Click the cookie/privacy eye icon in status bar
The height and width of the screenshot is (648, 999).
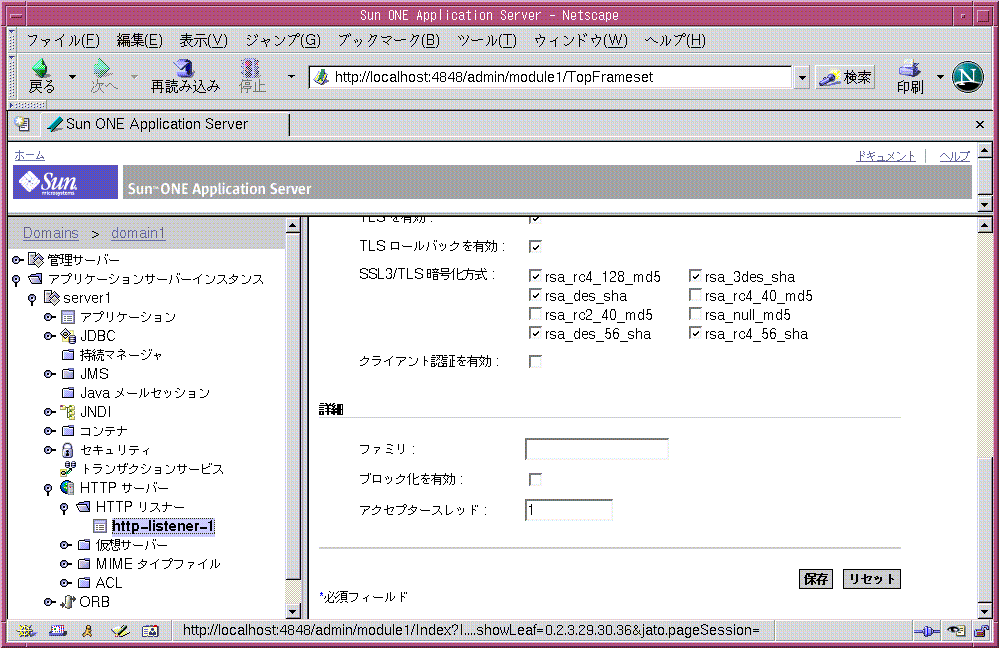(x=956, y=631)
